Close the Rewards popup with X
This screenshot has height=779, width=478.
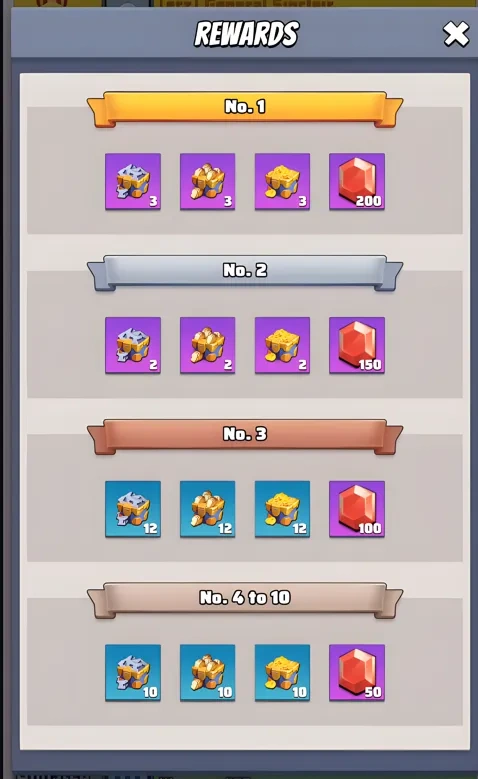[456, 34]
